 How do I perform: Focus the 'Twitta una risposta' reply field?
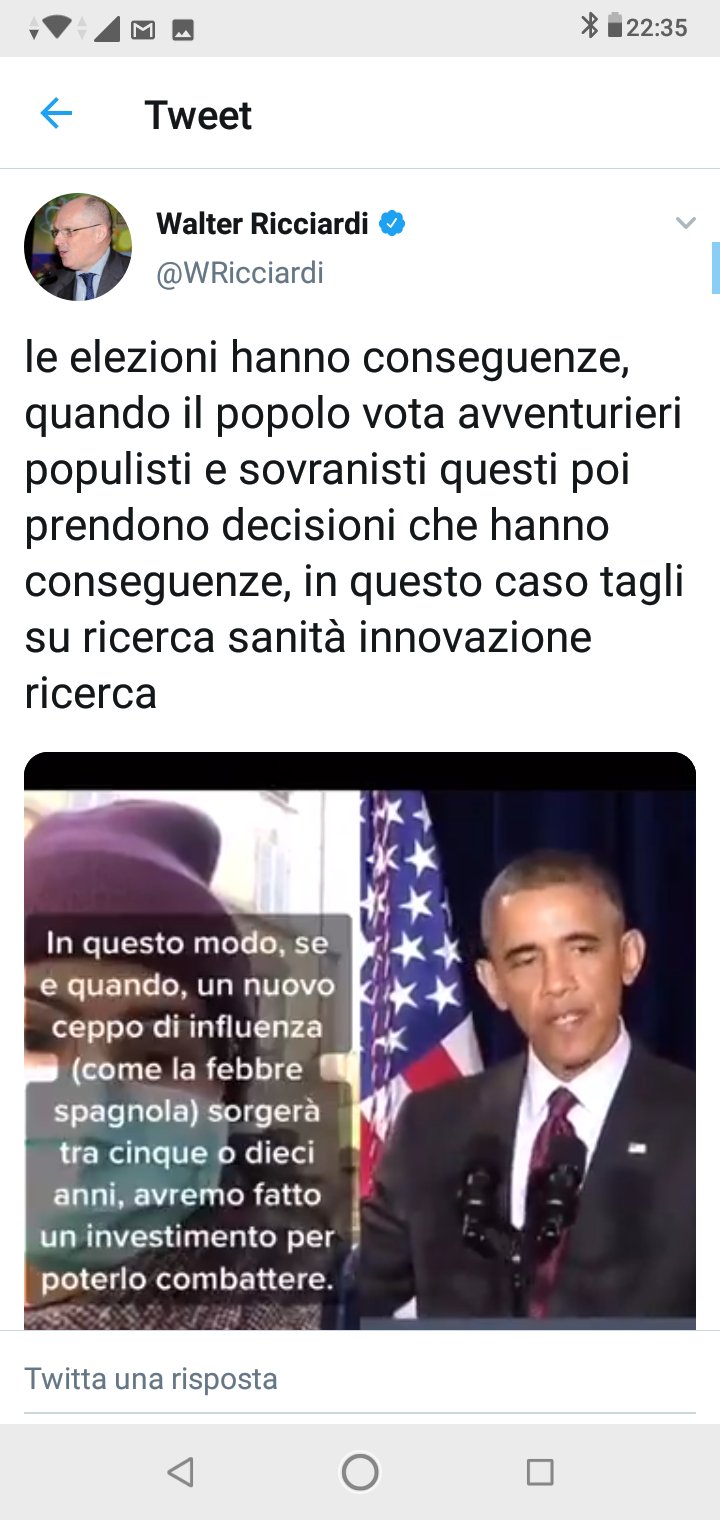coord(360,1379)
